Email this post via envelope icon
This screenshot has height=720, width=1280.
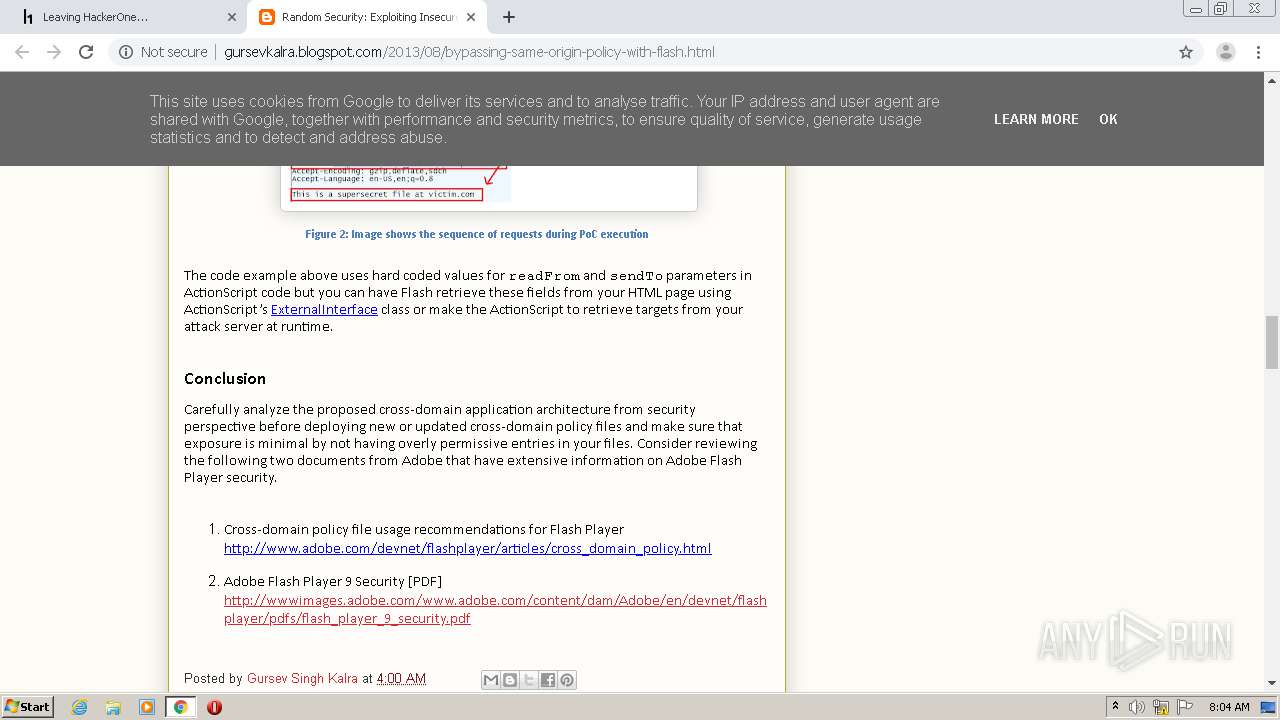click(x=491, y=680)
